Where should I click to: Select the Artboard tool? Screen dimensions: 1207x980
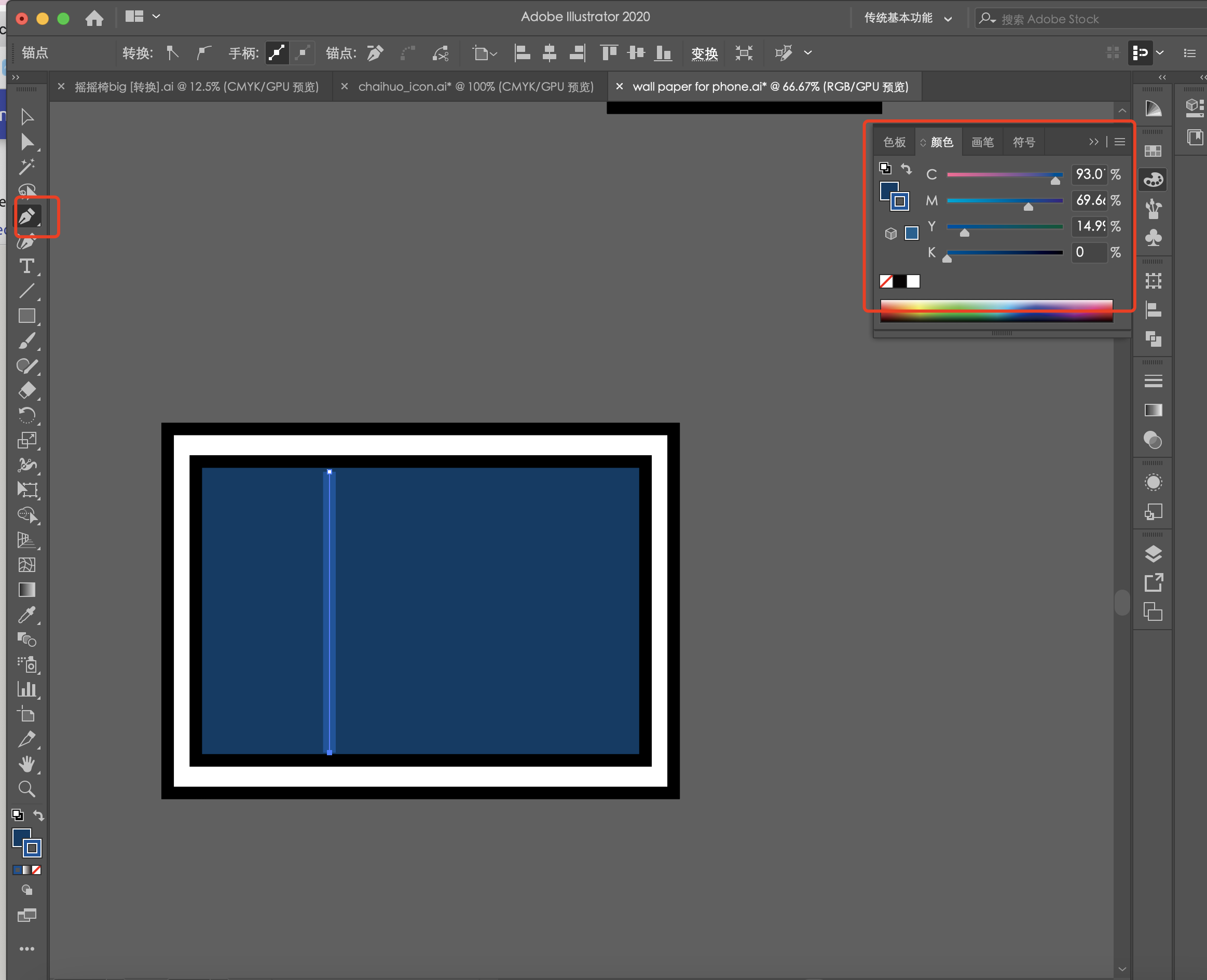click(26, 714)
